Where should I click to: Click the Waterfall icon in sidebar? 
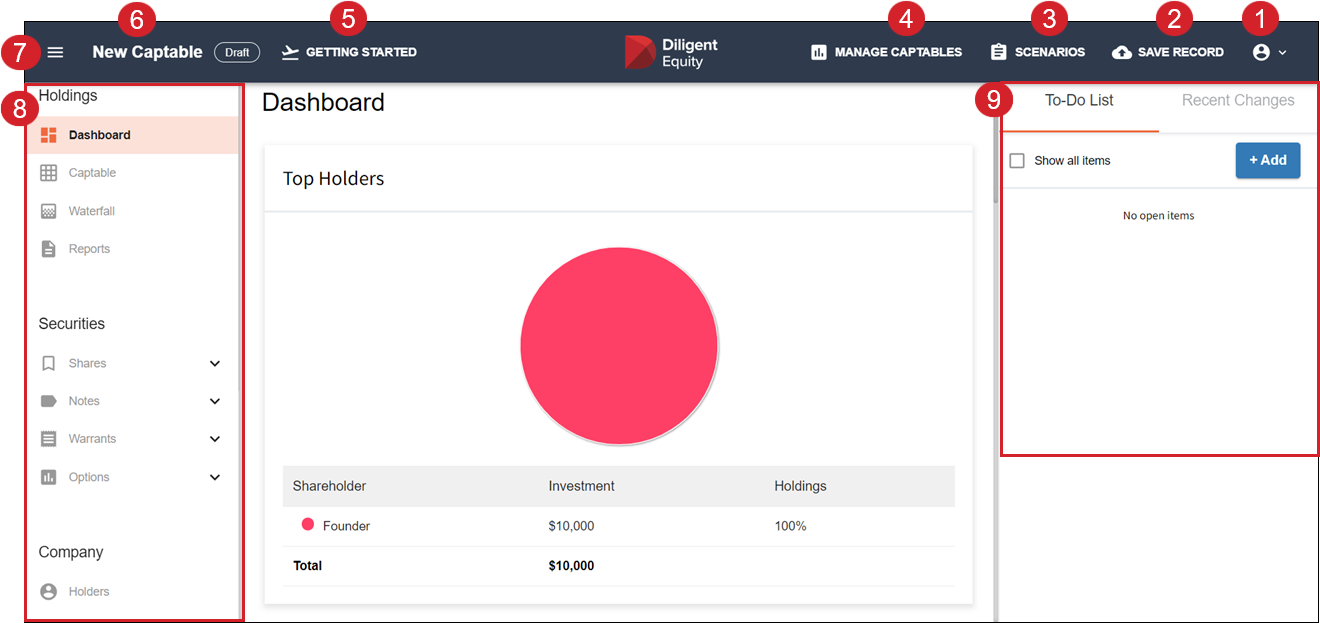[x=48, y=211]
